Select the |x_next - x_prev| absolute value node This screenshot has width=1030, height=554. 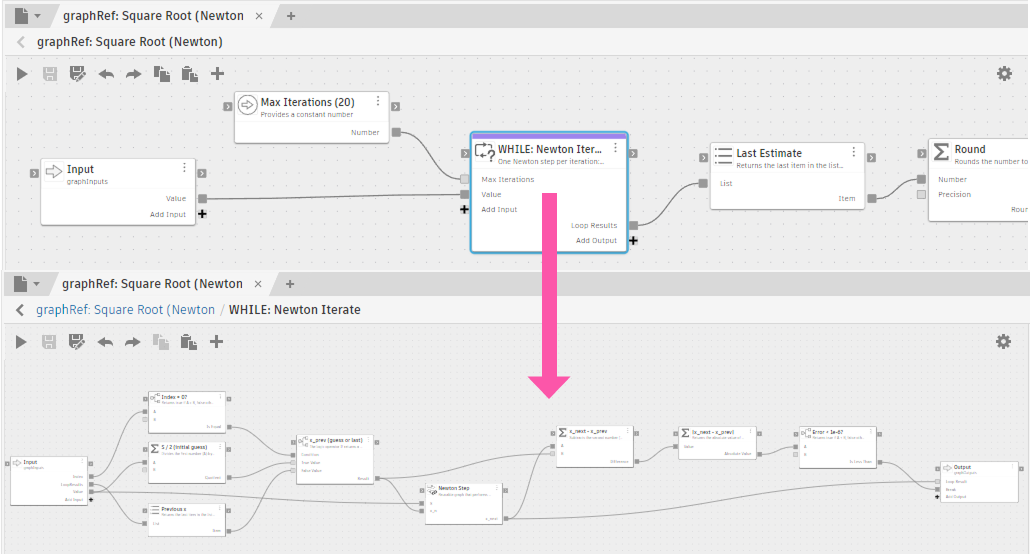tap(717, 443)
